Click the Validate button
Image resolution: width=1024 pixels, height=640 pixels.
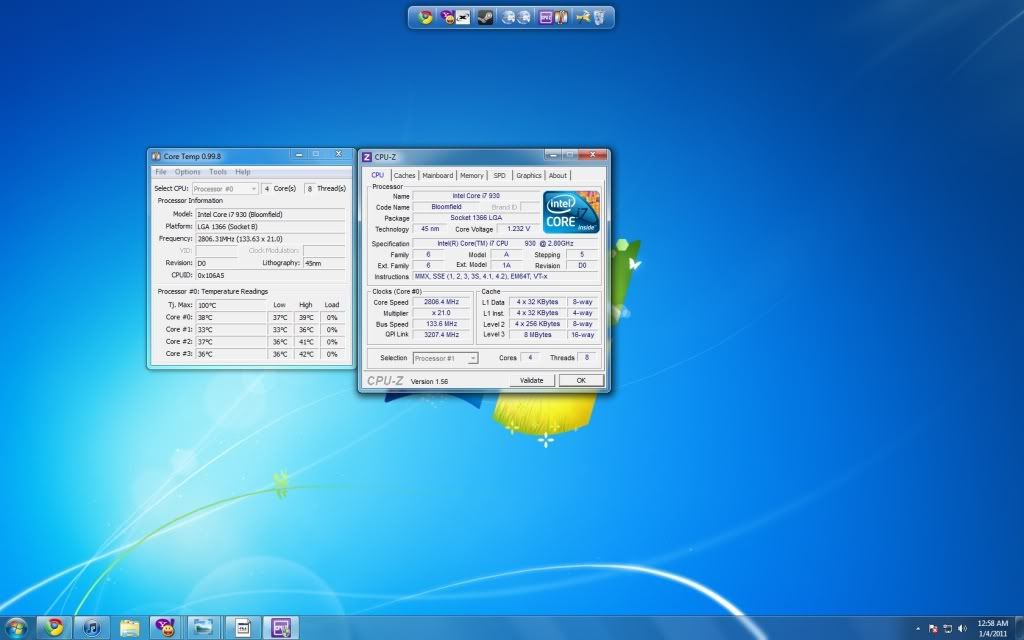coord(531,380)
